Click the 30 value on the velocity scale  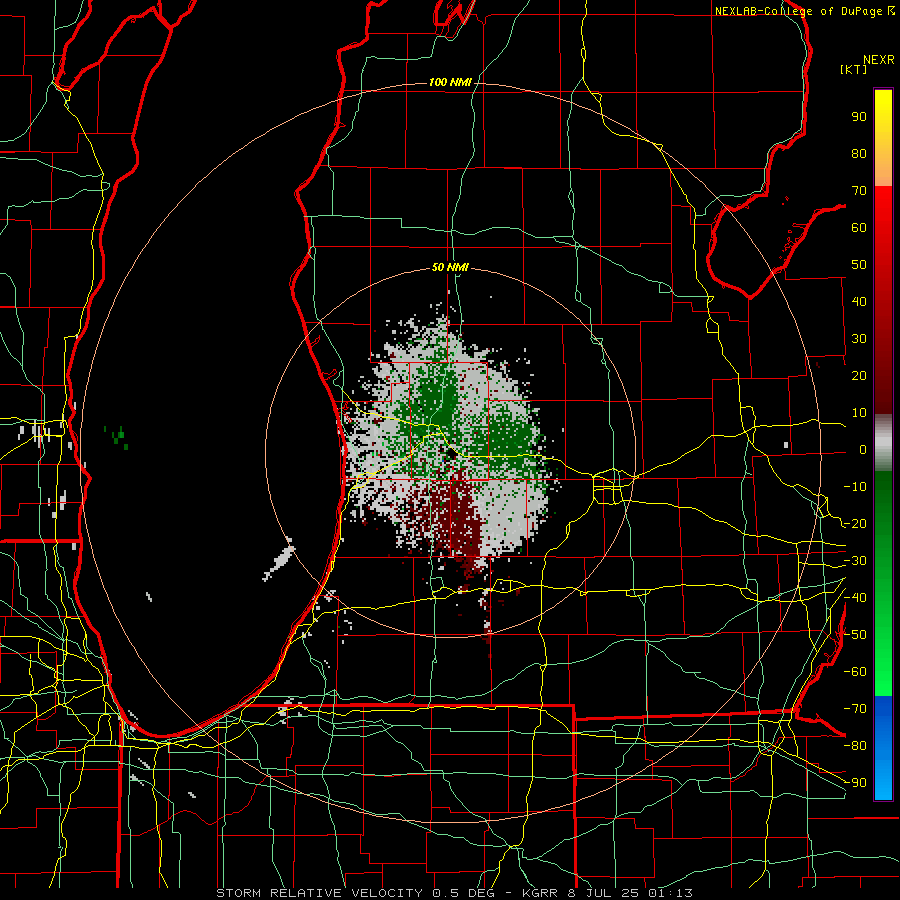(859, 339)
